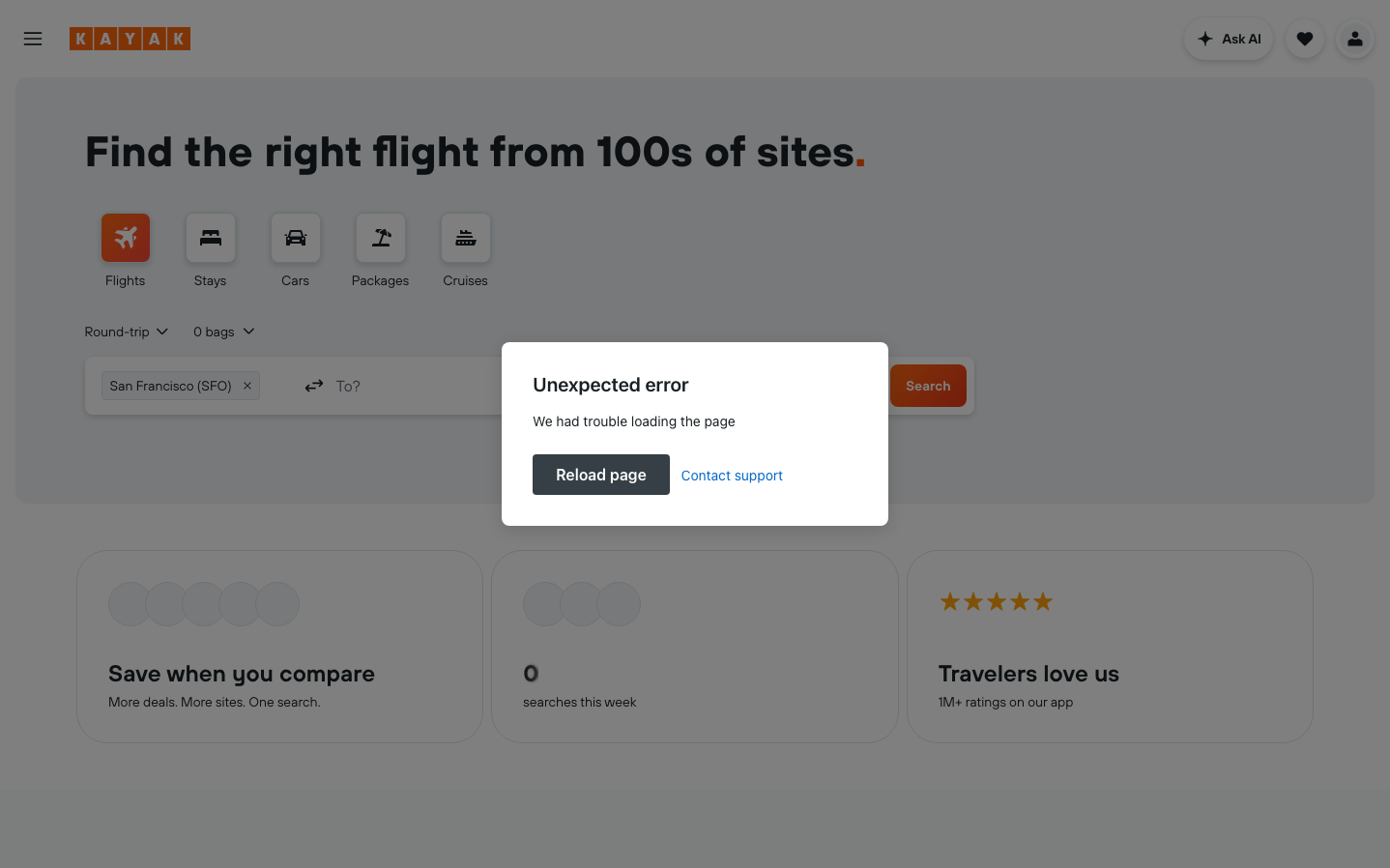
Task: Open the Ask AI feature
Action: click(x=1228, y=39)
